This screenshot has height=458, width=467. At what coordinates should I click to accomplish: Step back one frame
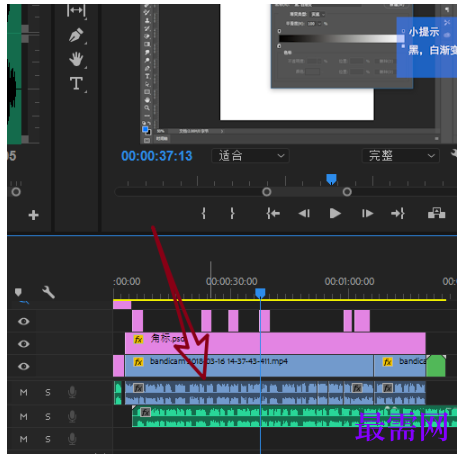304,213
